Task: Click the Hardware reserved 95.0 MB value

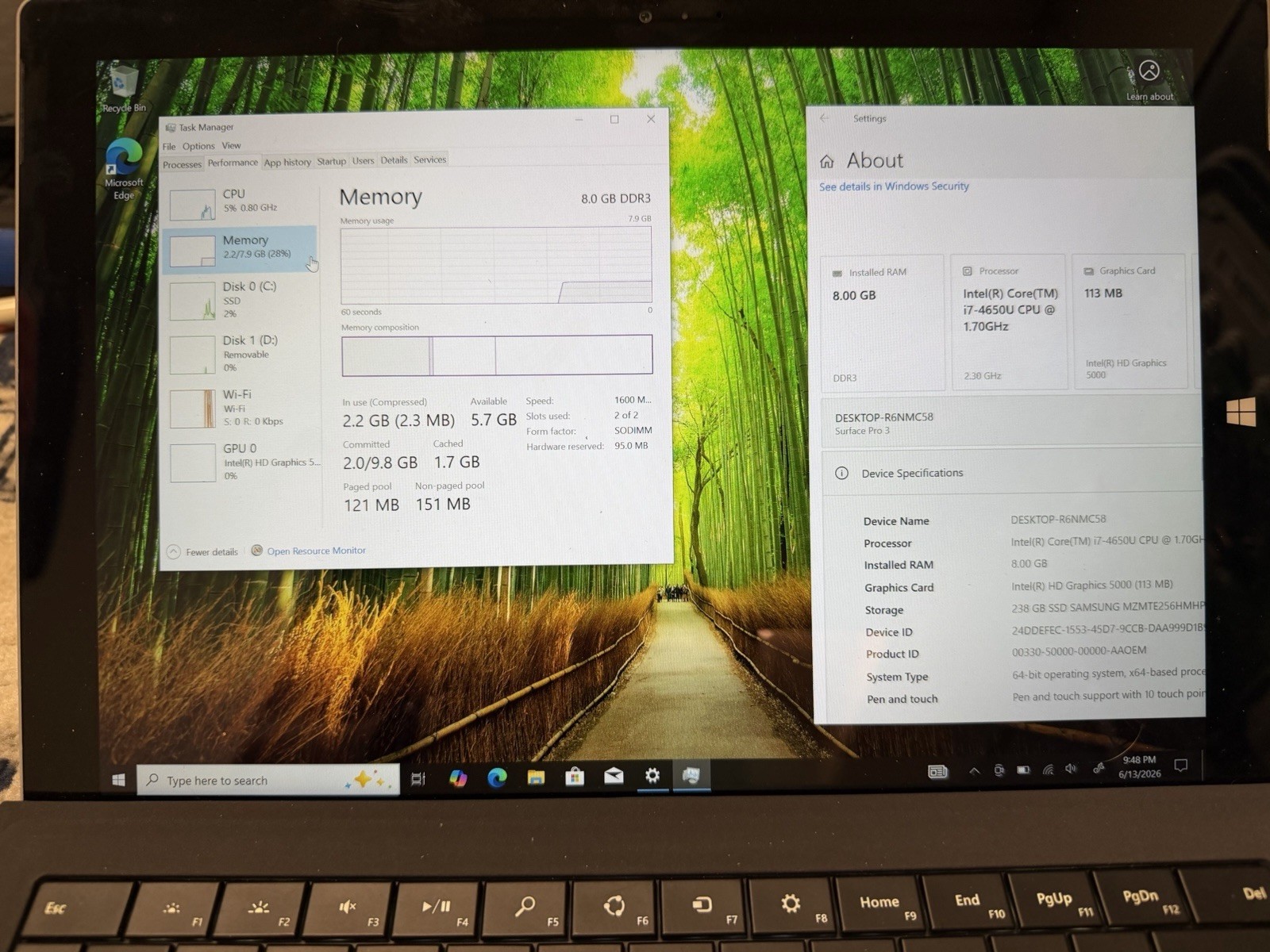Action: (x=631, y=445)
